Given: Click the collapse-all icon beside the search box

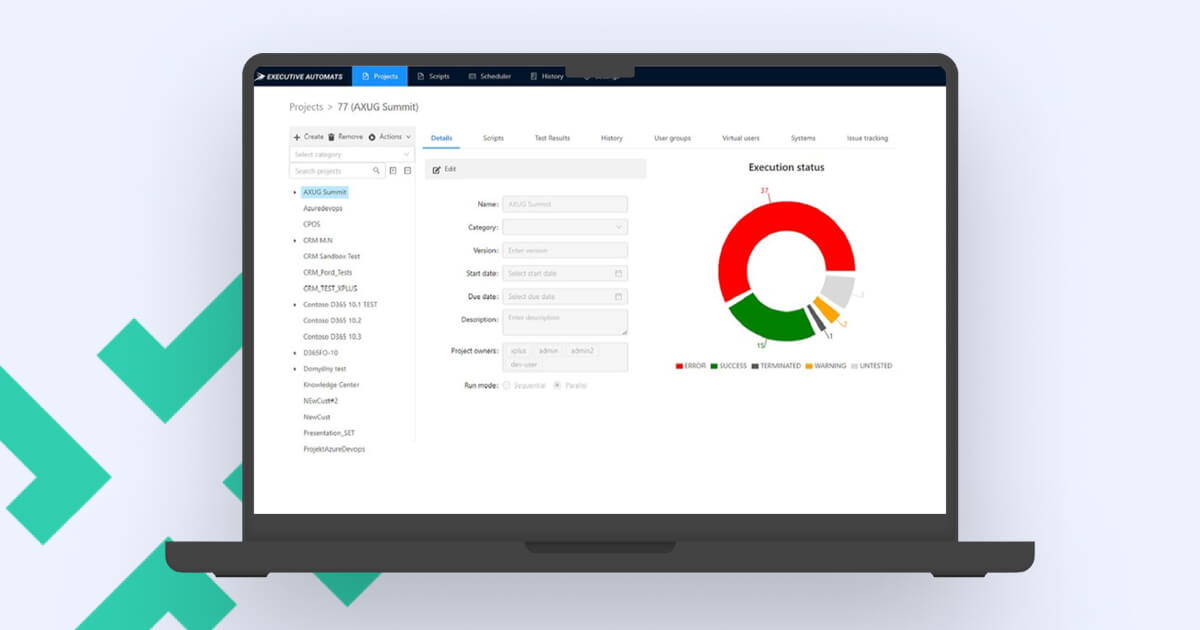Looking at the screenshot, I should click(x=407, y=170).
